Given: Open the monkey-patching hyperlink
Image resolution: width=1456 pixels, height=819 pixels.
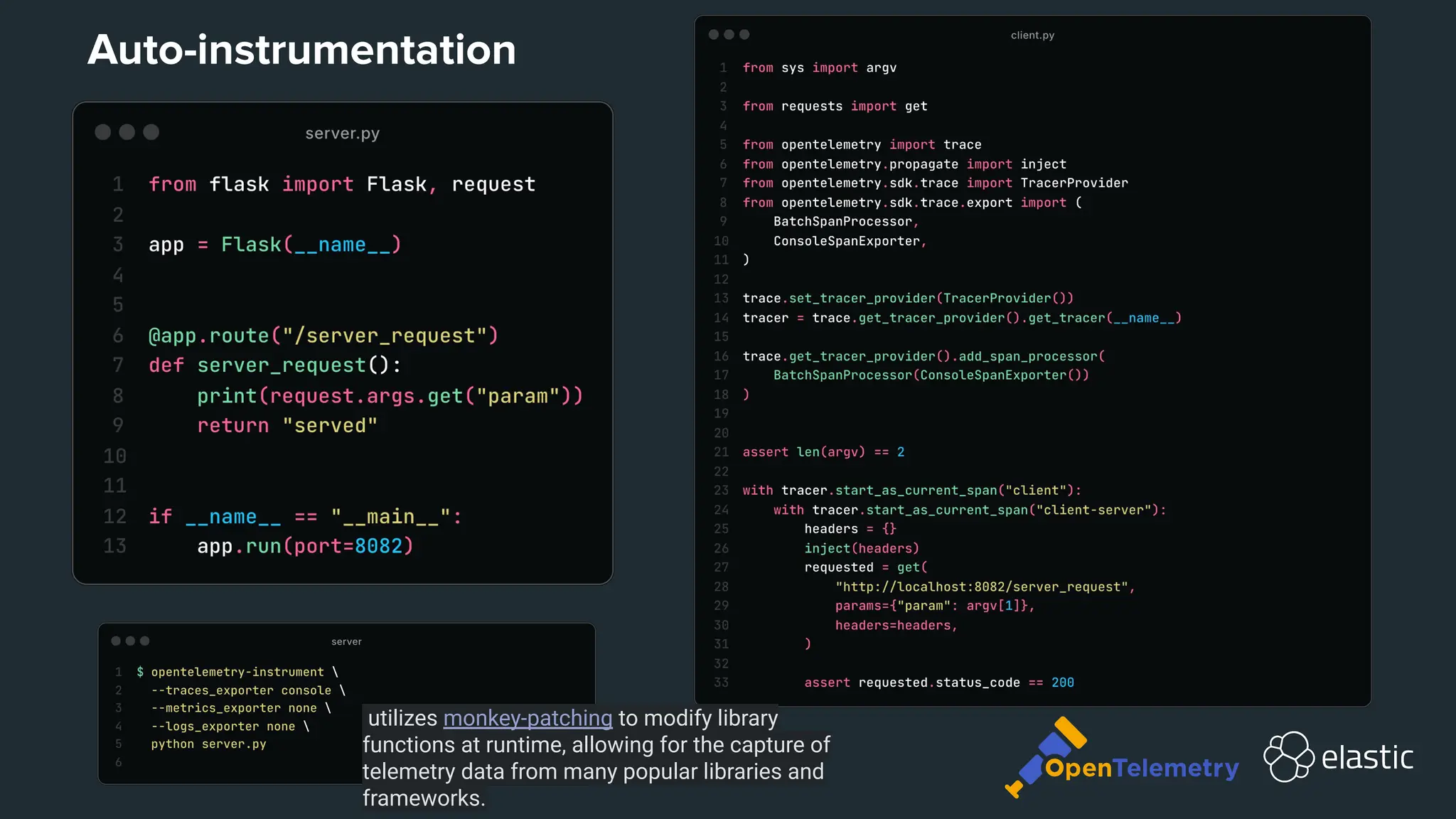Looking at the screenshot, I should coord(528,718).
